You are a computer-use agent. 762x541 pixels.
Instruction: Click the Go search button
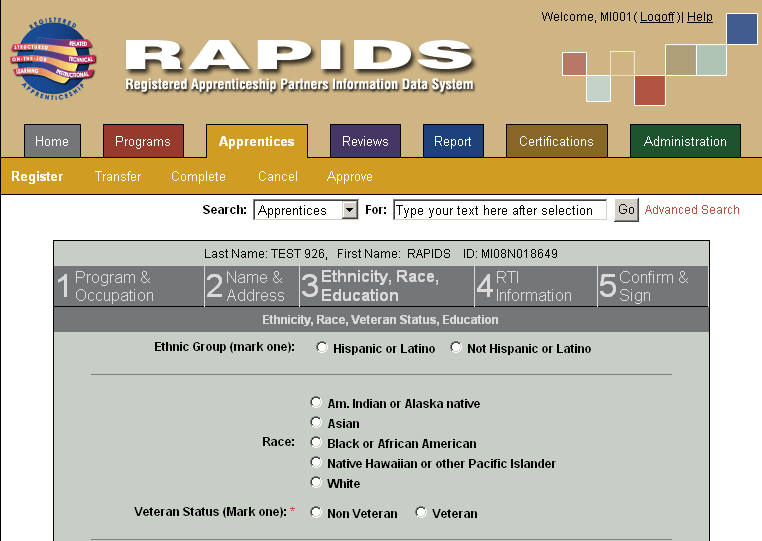pos(626,210)
